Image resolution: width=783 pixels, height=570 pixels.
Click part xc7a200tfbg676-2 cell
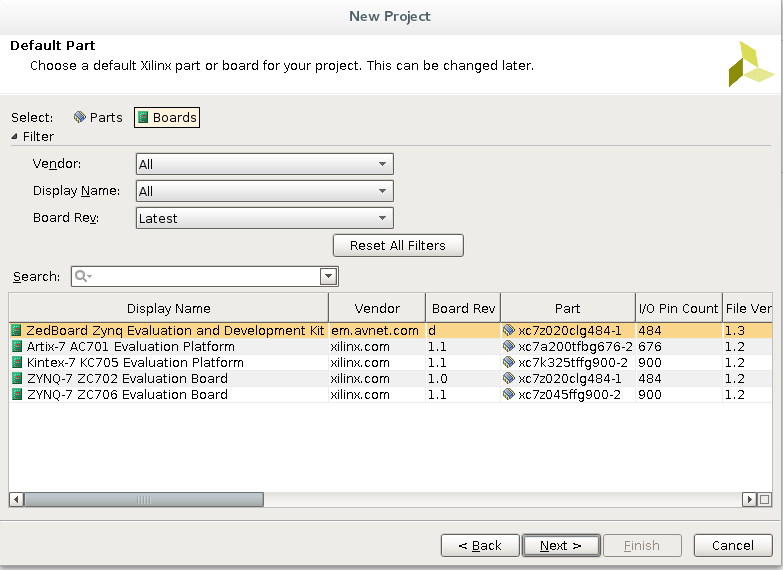pyautogui.click(x=568, y=346)
